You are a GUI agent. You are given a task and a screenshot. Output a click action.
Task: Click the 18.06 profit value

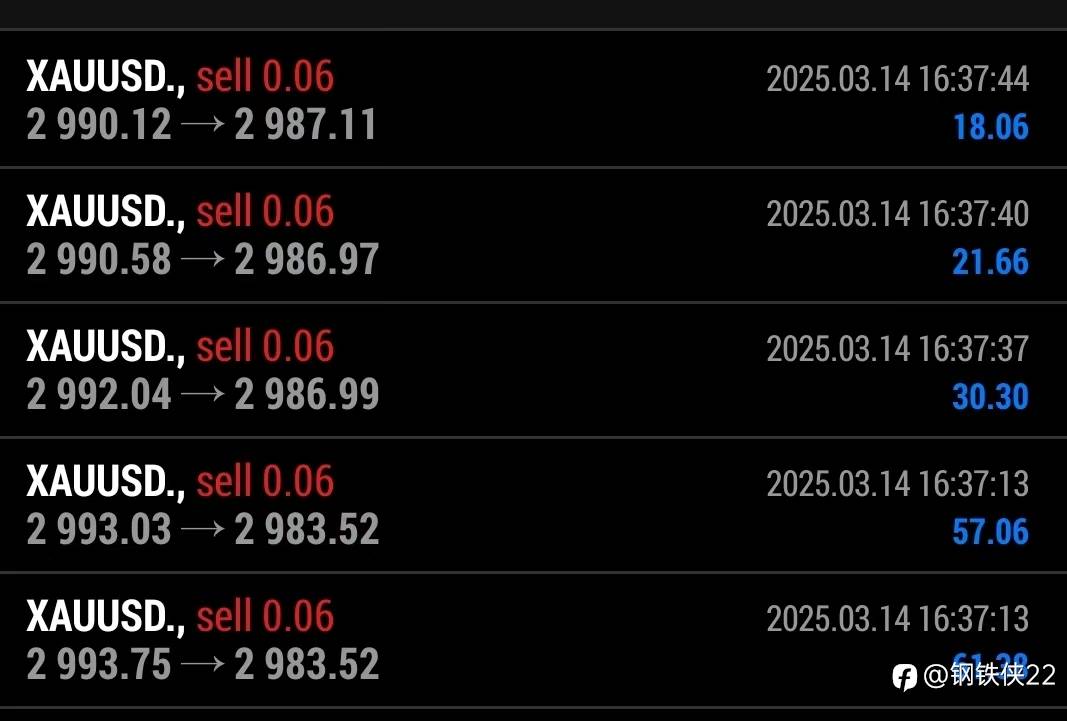click(x=990, y=127)
